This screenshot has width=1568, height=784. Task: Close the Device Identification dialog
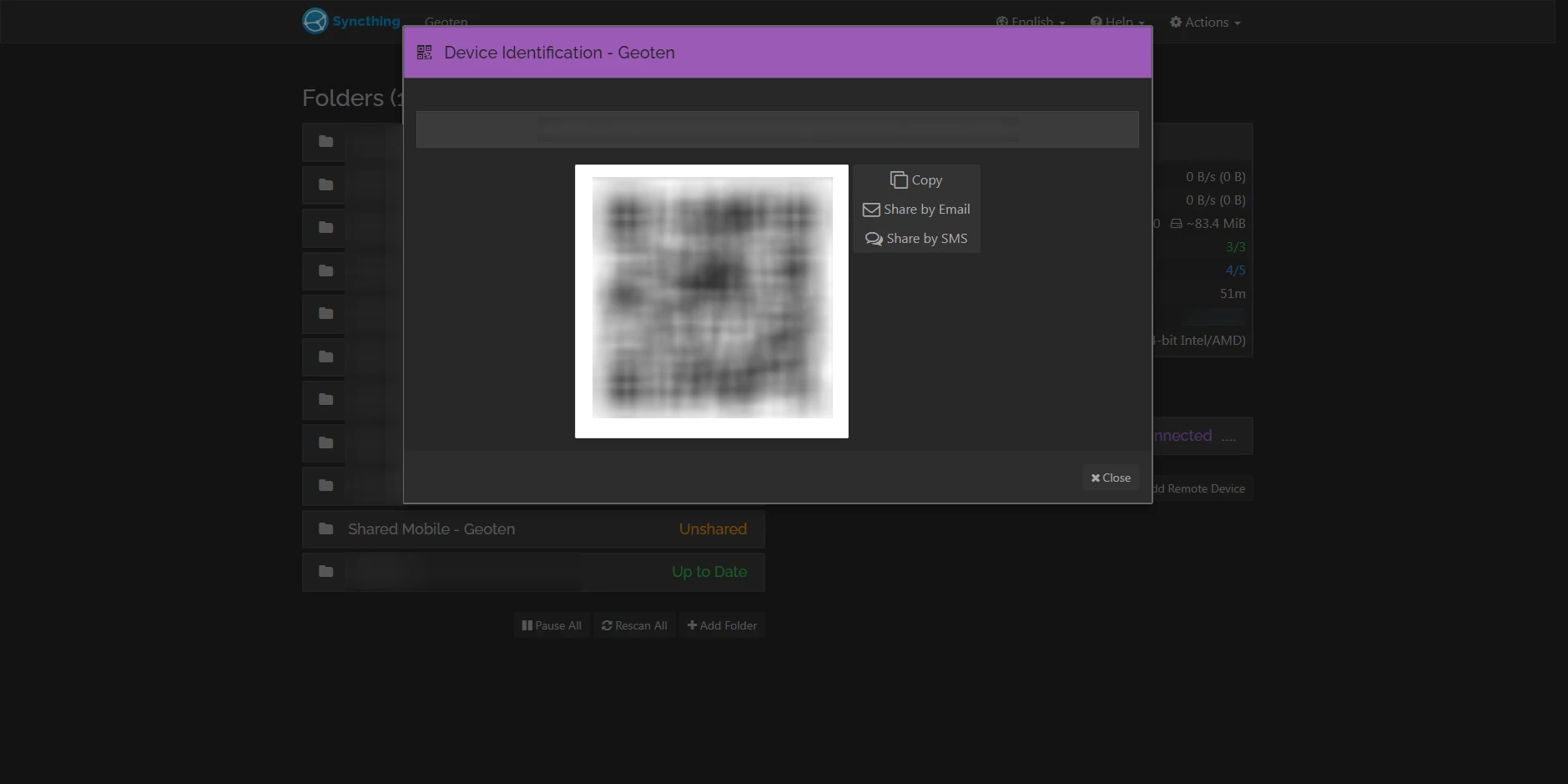point(1110,477)
